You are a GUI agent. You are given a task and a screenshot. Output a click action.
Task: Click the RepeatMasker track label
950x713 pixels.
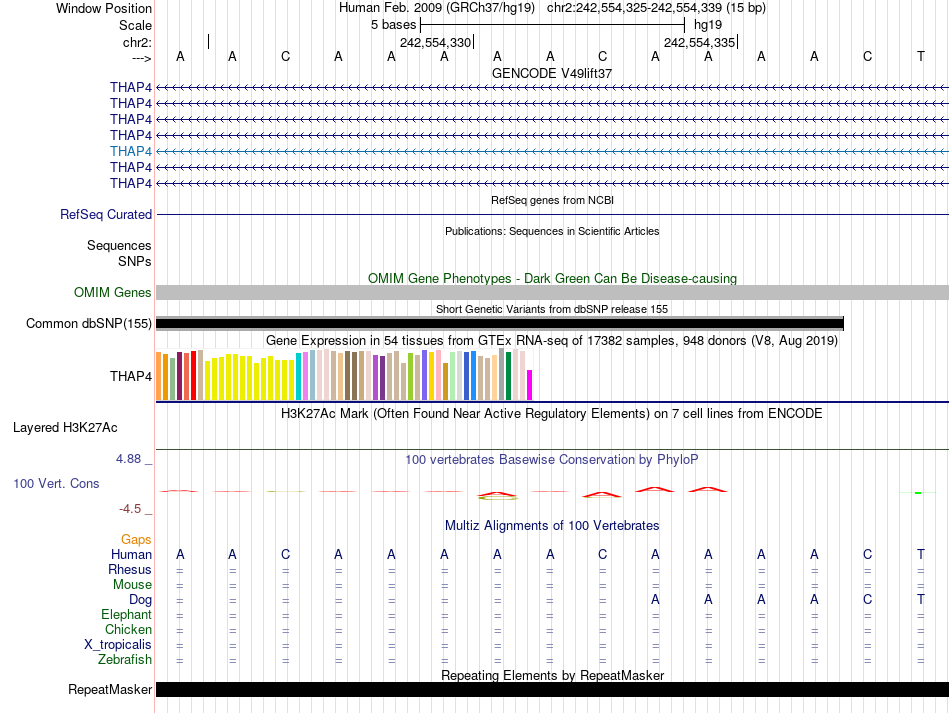pyautogui.click(x=110, y=690)
